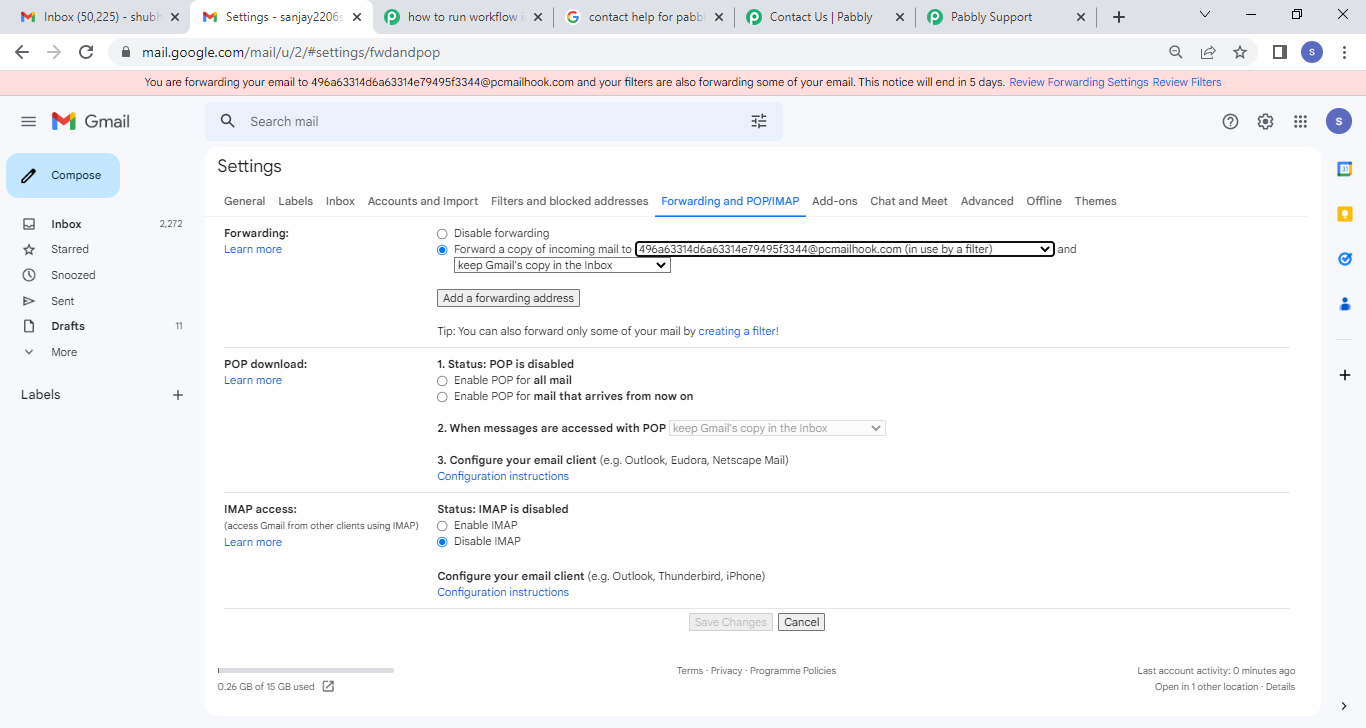Select Enable IMAP option

(442, 526)
